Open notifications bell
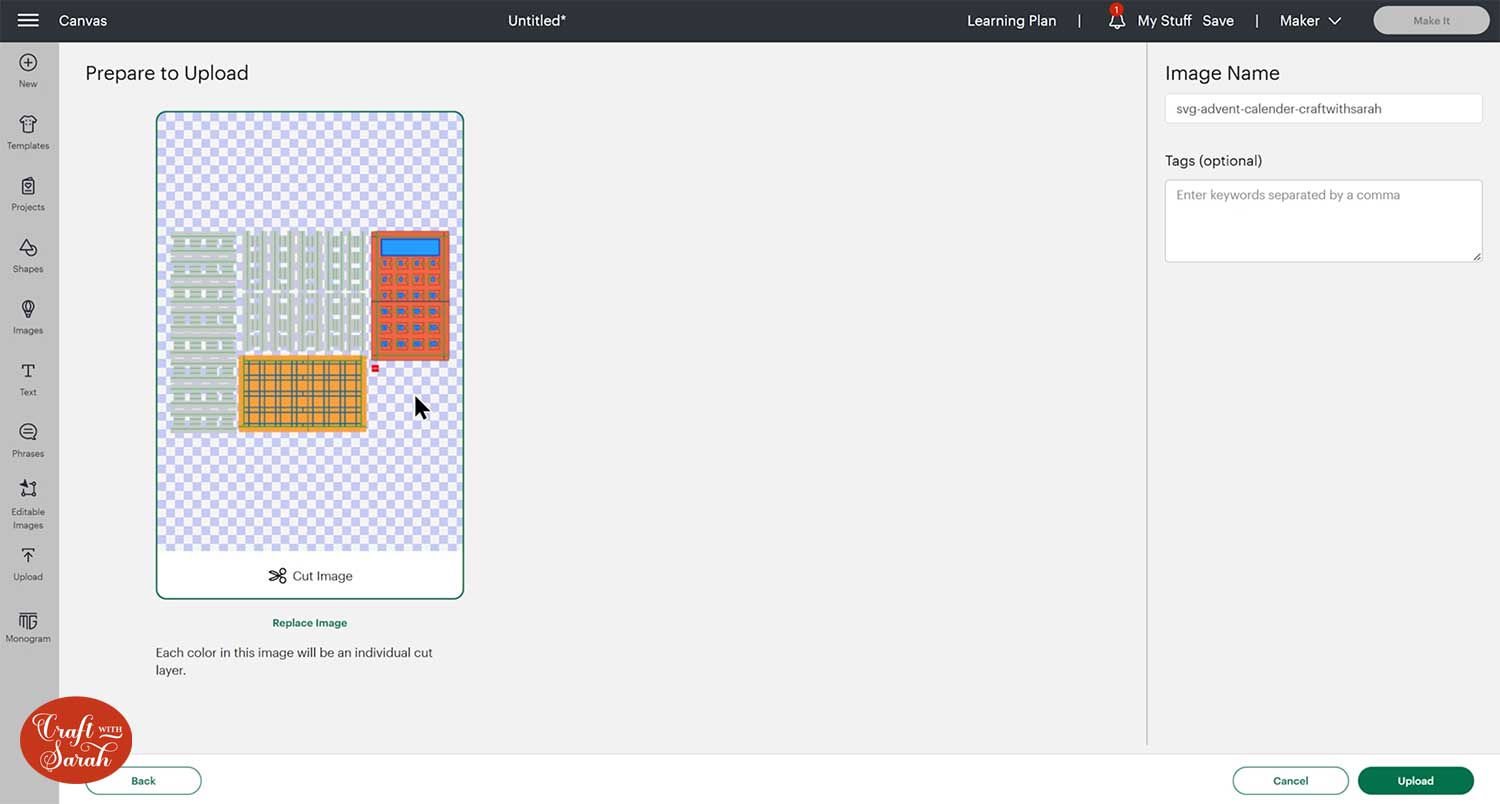 pyautogui.click(x=1117, y=20)
